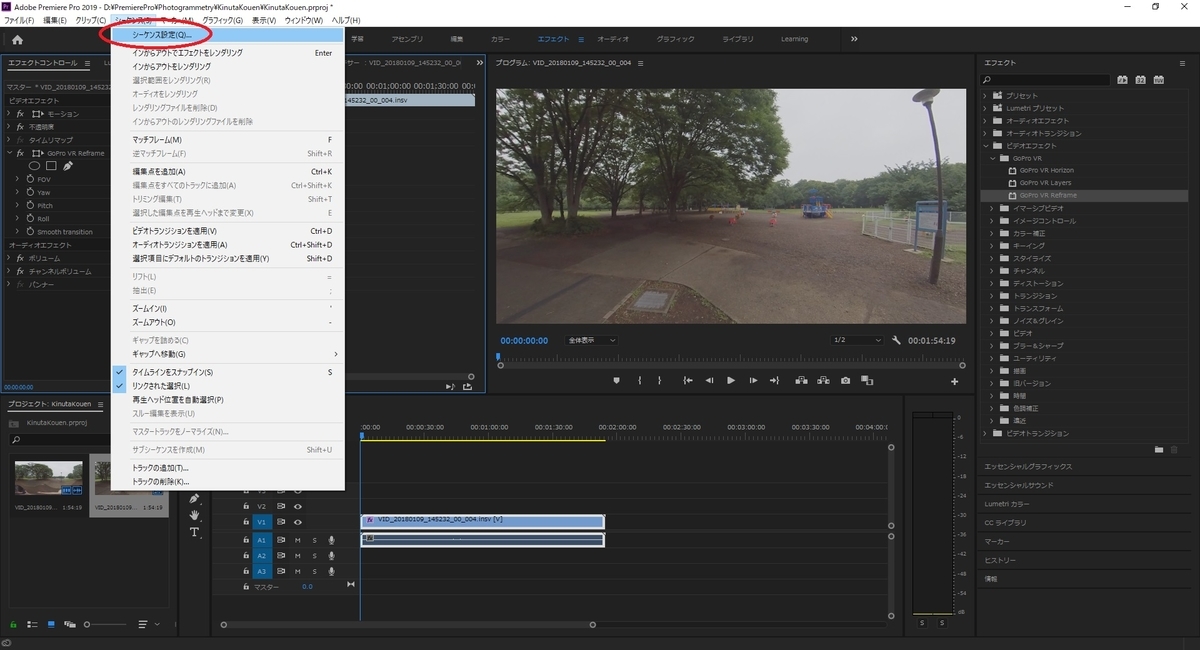Click the Play button in Program monitor
The height and width of the screenshot is (650, 1200).
731,380
